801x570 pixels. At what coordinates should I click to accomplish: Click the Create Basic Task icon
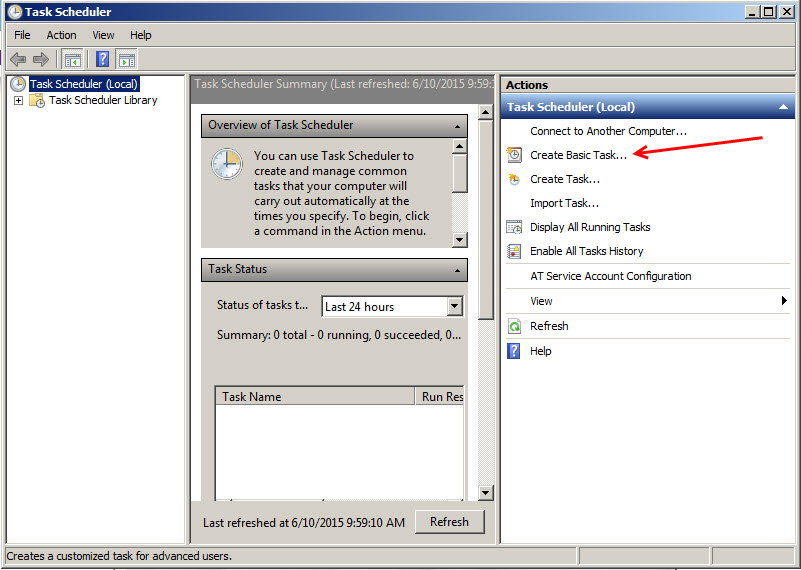click(514, 155)
